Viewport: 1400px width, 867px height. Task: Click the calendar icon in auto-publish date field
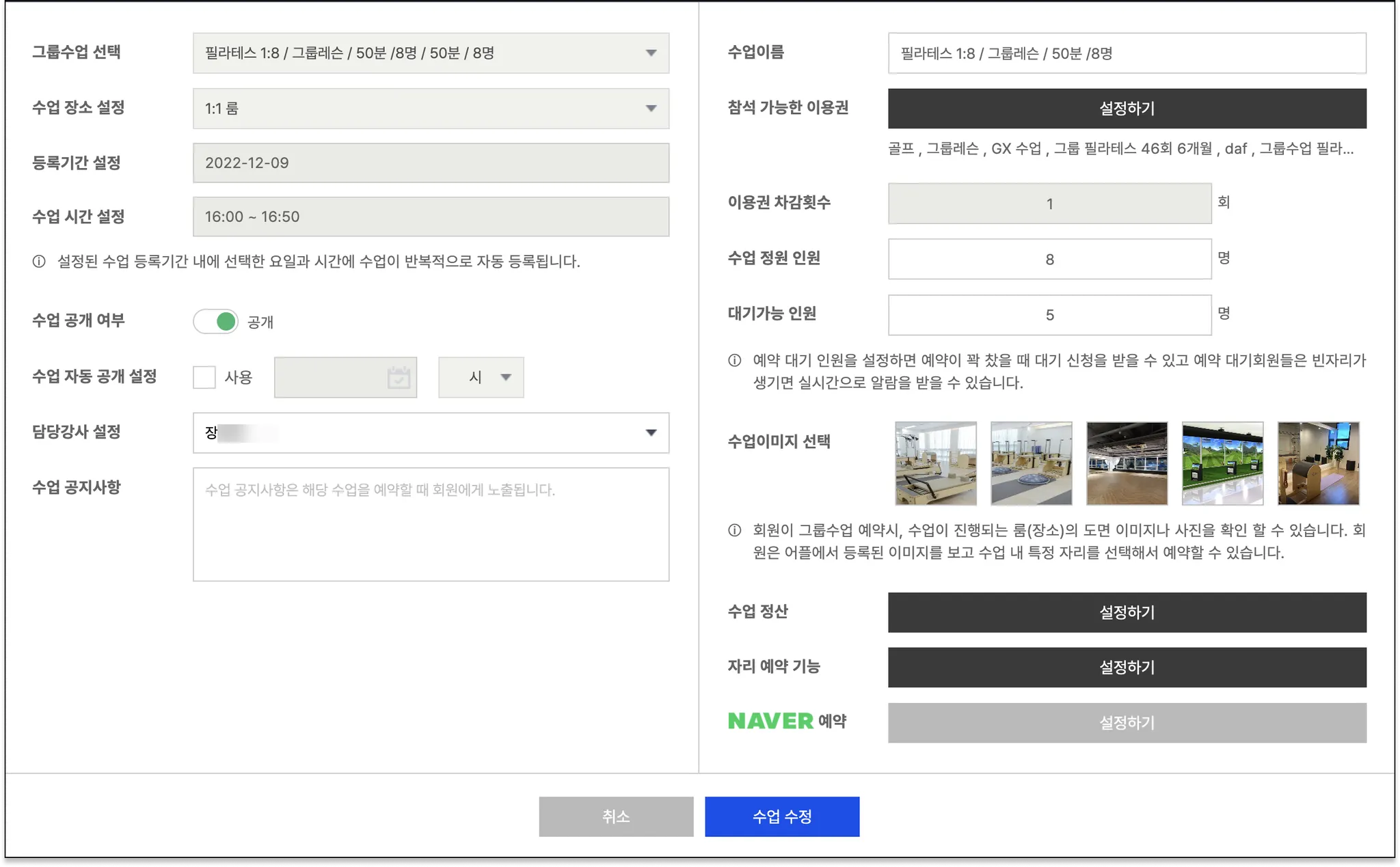[x=399, y=377]
